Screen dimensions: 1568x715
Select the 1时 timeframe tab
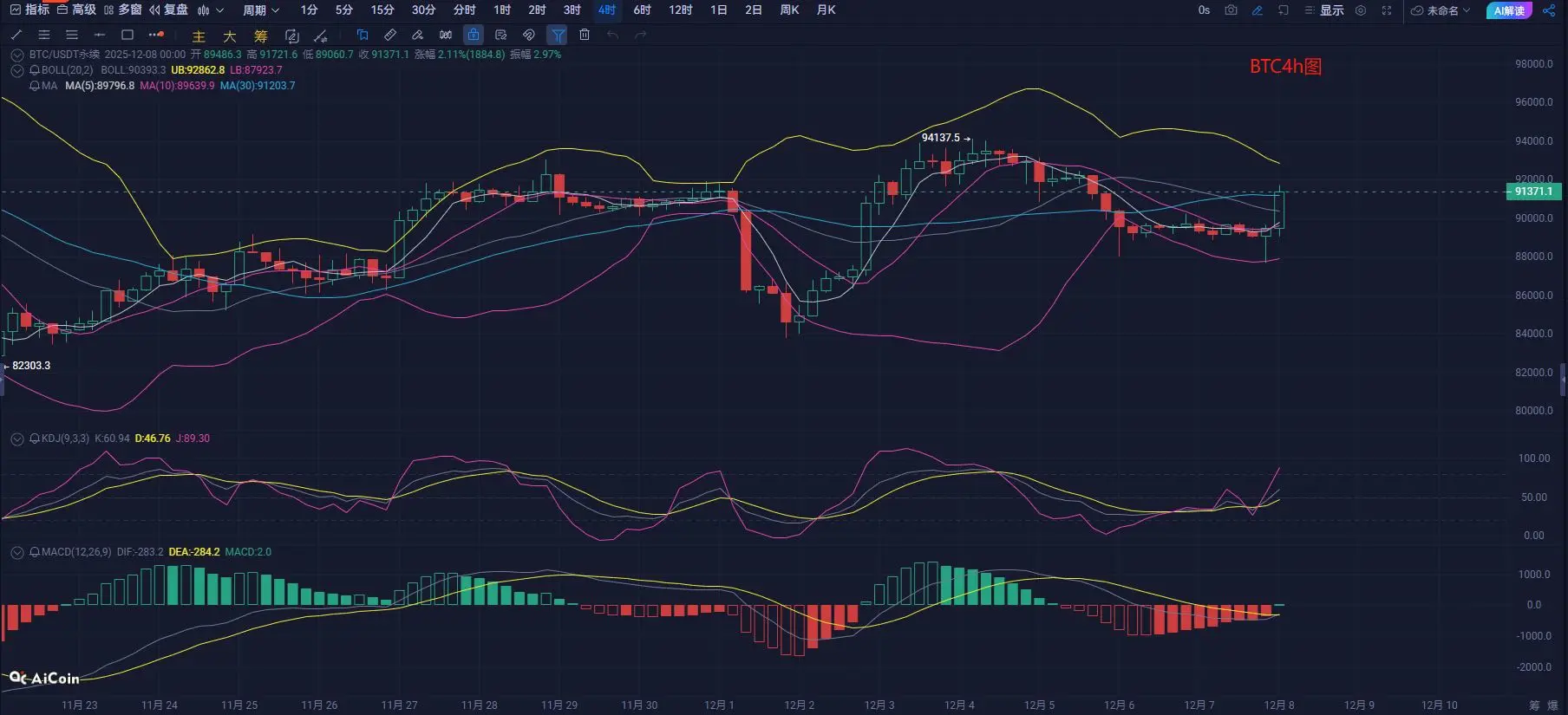[502, 10]
